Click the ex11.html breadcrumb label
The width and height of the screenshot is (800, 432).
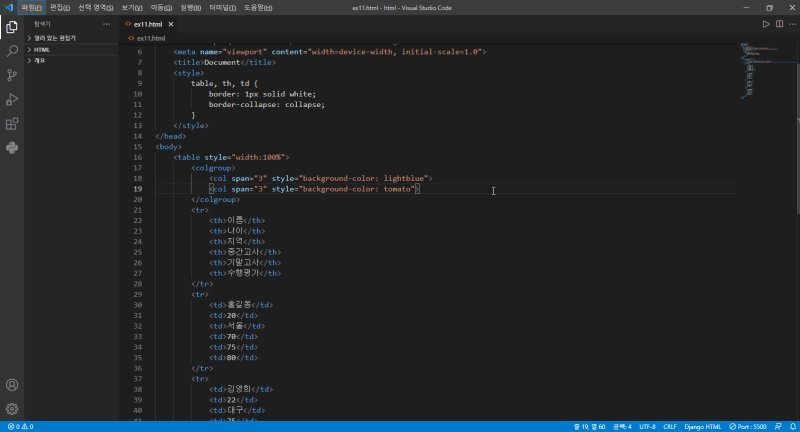click(x=151, y=38)
